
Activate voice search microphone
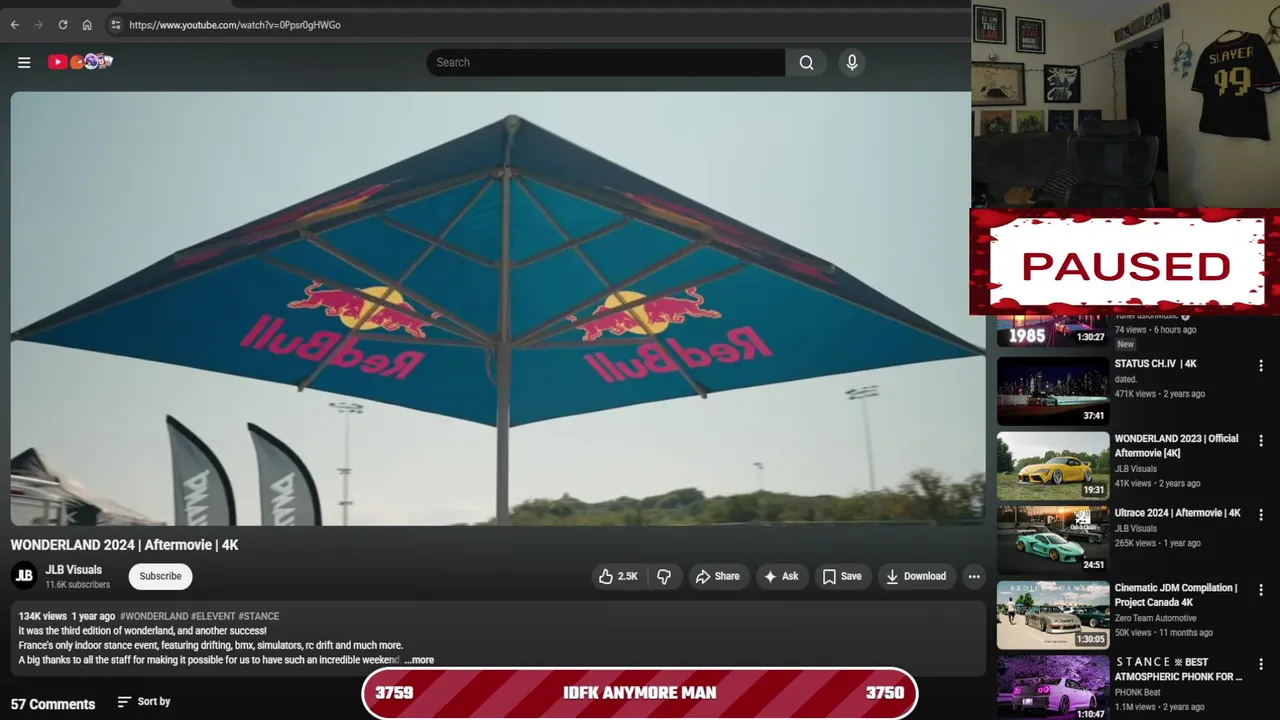pyautogui.click(x=852, y=62)
